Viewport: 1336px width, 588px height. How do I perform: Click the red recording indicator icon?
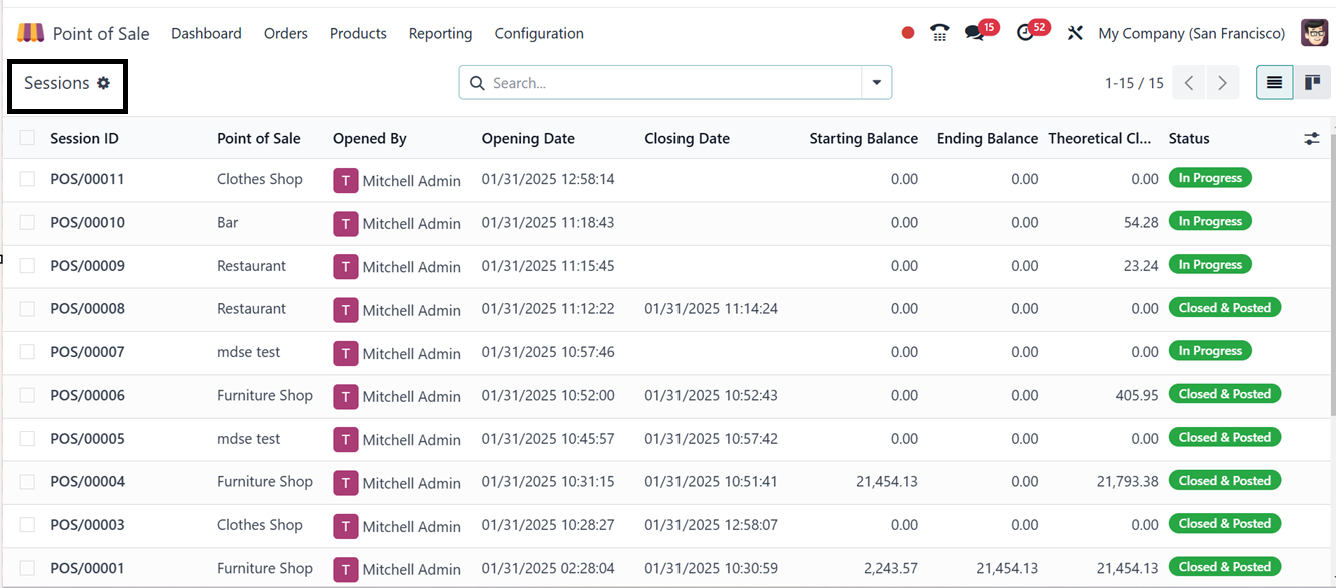908,33
